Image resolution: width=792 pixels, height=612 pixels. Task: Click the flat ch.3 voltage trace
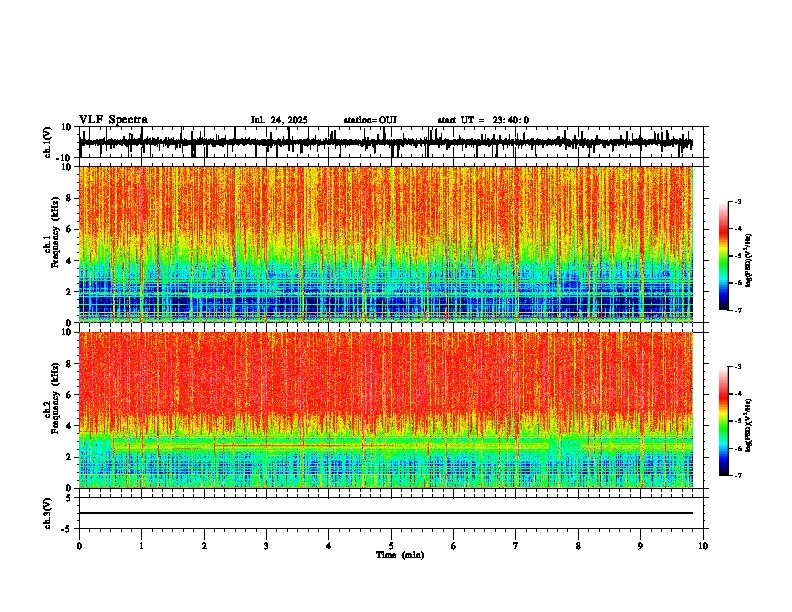pos(385,513)
